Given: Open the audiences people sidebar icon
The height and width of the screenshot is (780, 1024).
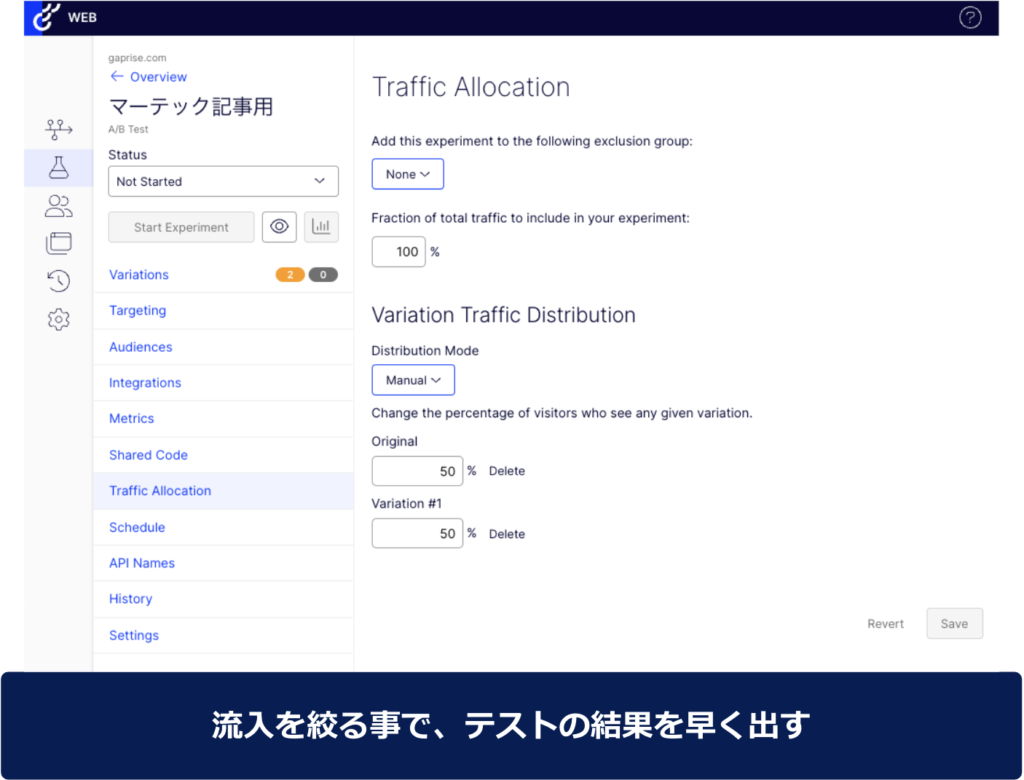Looking at the screenshot, I should (x=59, y=206).
